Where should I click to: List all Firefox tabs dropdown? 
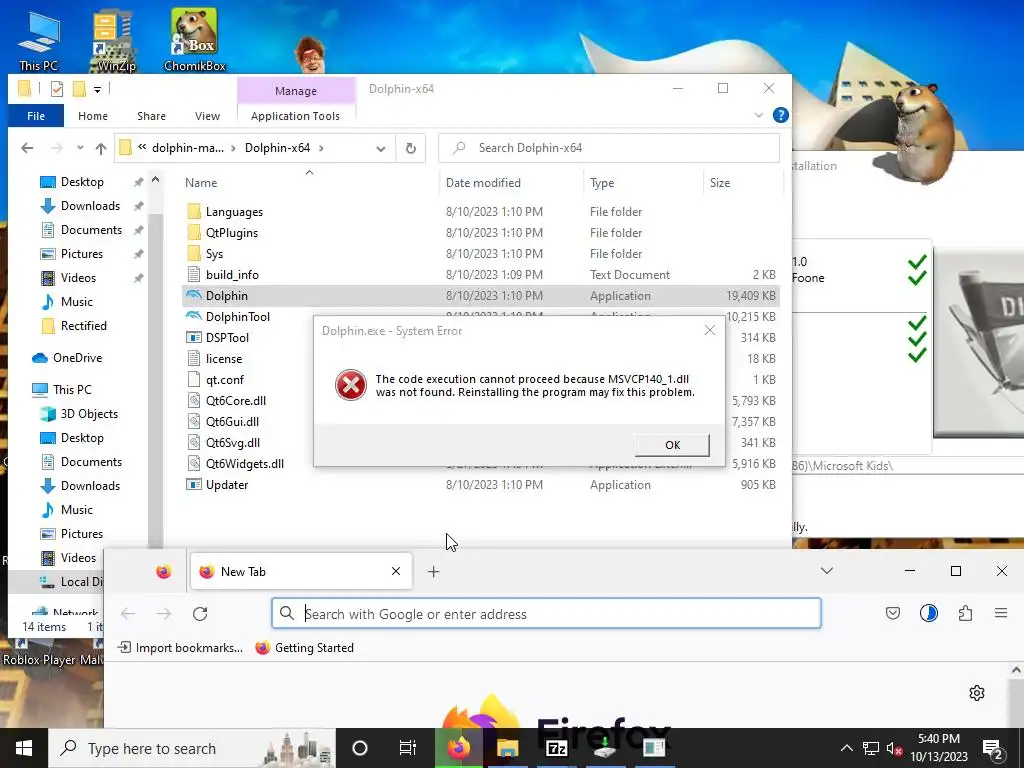(827, 571)
